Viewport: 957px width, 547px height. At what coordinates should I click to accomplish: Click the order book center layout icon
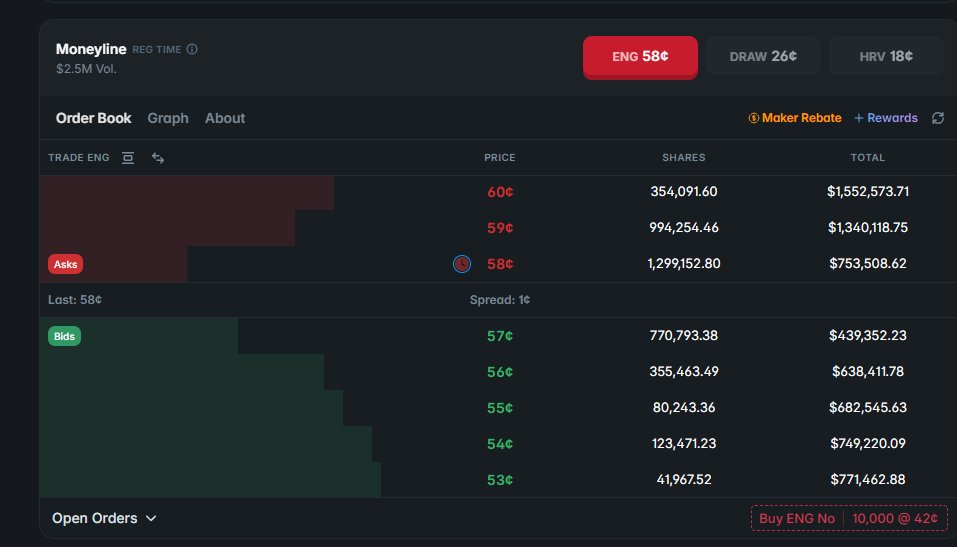tap(128, 158)
